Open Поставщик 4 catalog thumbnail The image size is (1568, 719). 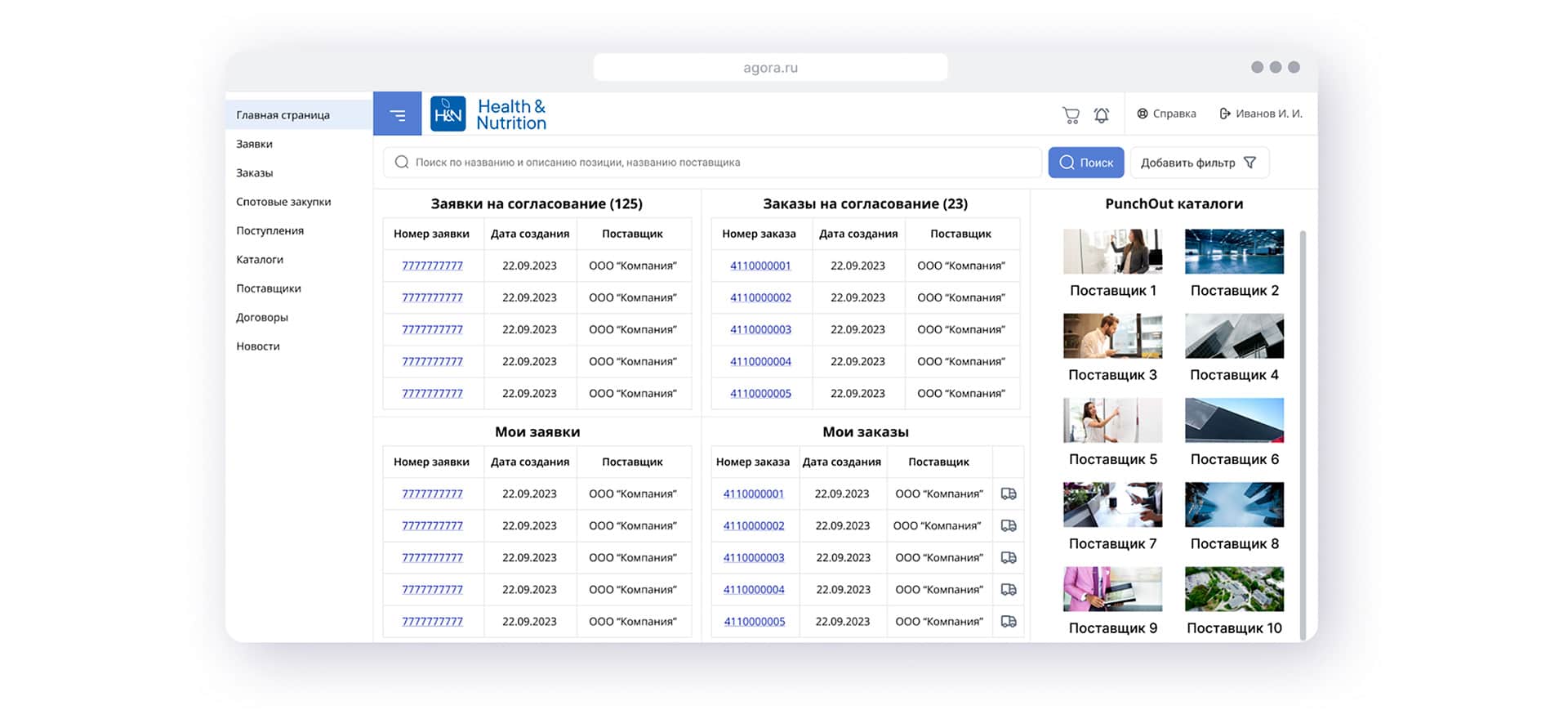(1234, 336)
